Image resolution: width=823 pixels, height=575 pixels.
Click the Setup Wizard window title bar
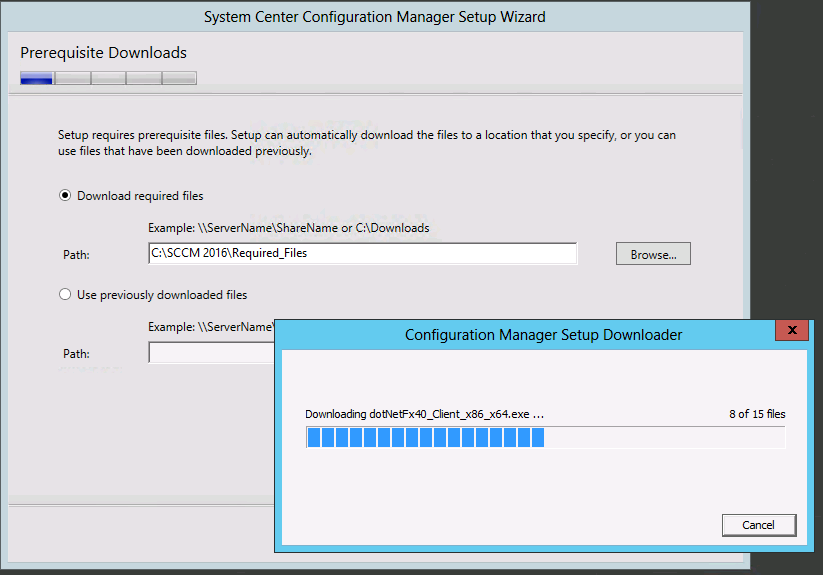(375, 17)
